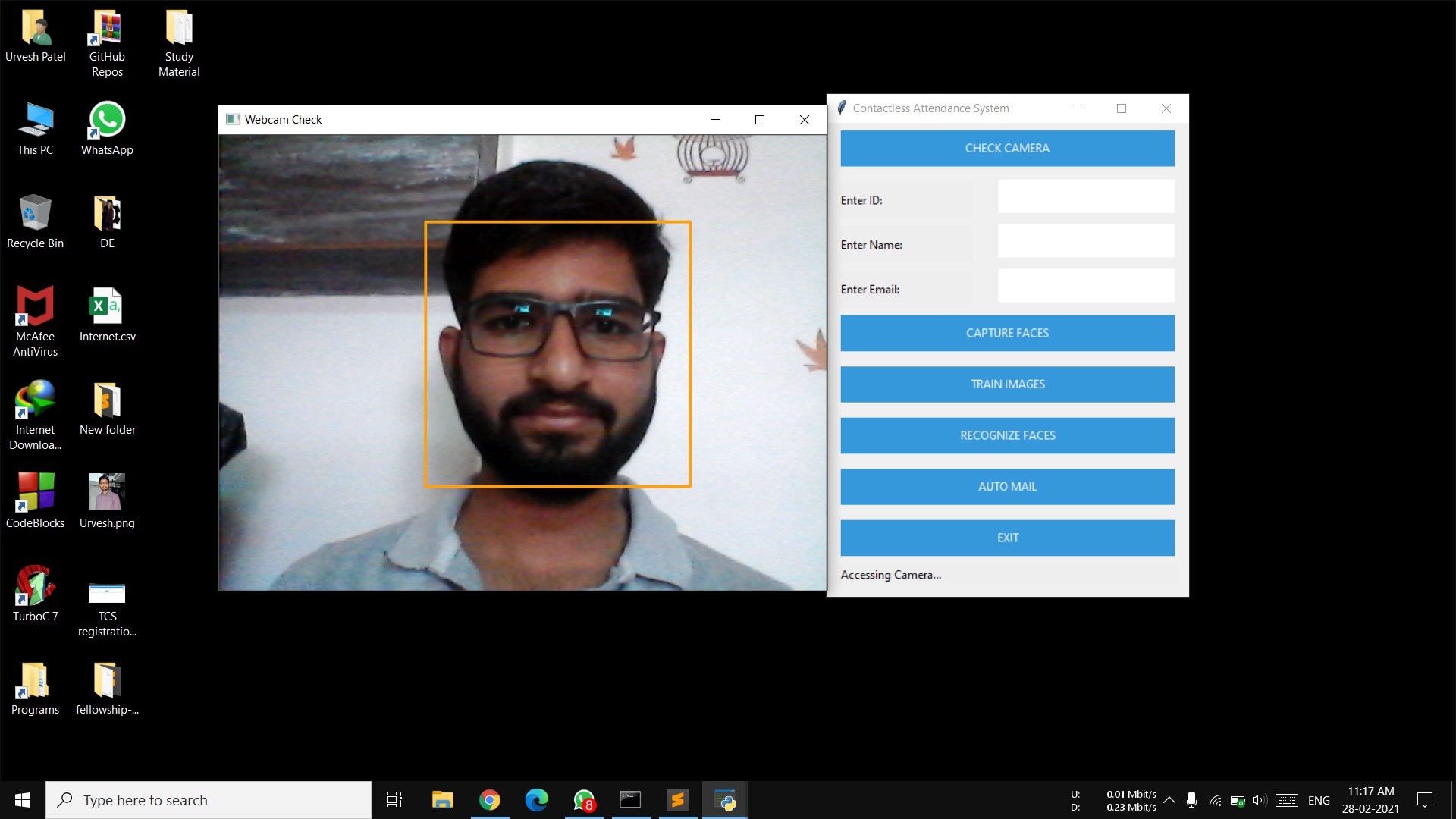Open Google Chrome from the taskbar
This screenshot has height=819, width=1456.
click(490, 800)
